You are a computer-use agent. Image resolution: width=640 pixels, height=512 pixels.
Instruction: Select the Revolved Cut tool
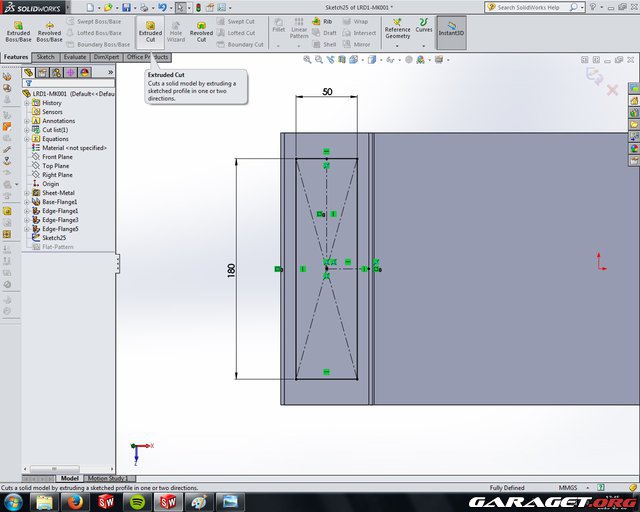[x=202, y=30]
